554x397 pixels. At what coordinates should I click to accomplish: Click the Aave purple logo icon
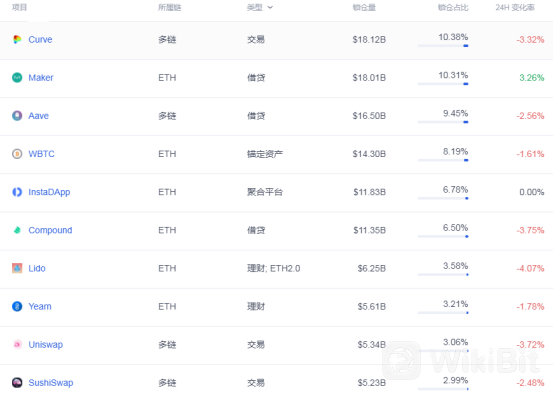tap(17, 116)
